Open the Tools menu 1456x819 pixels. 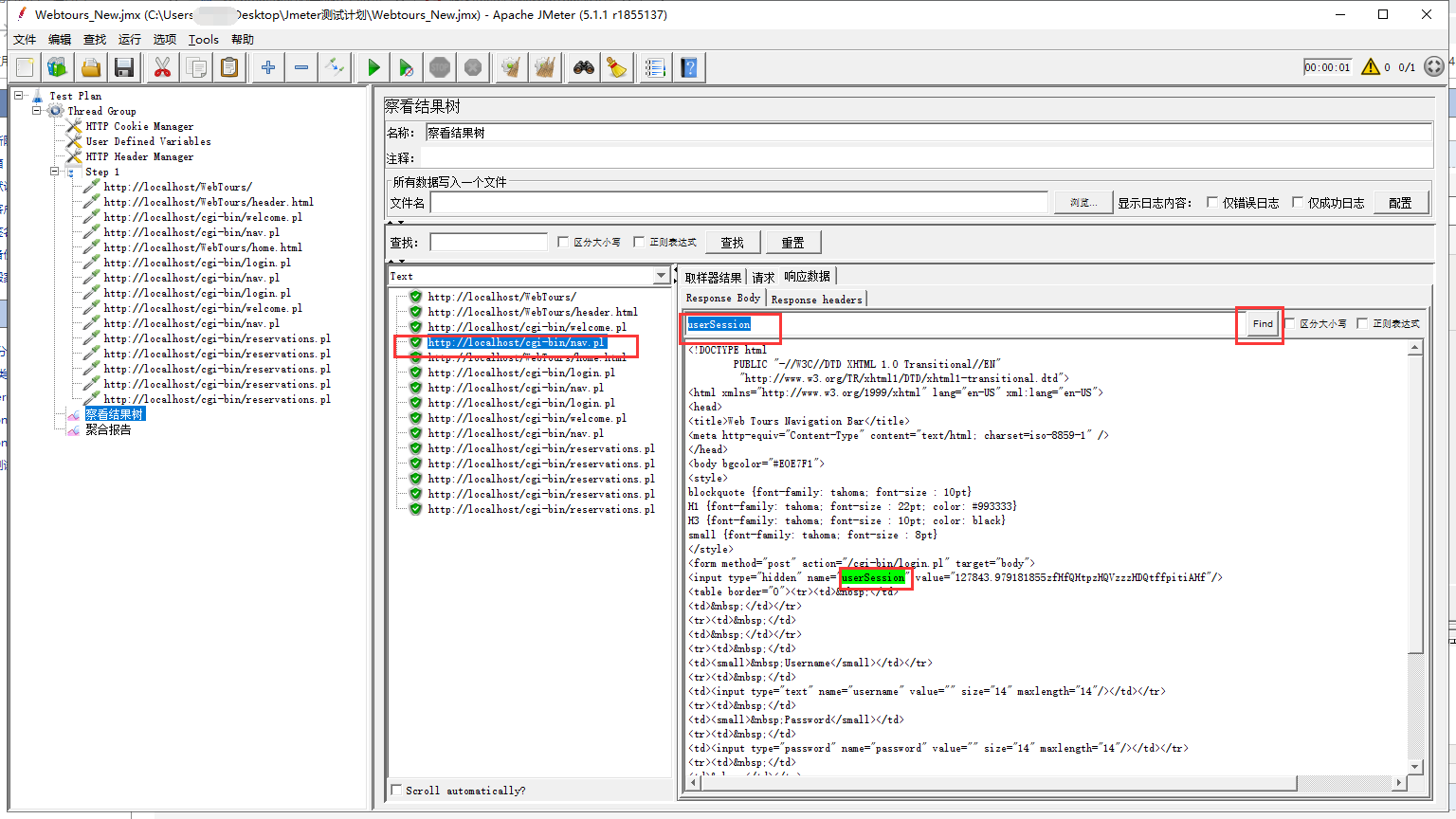pos(204,39)
